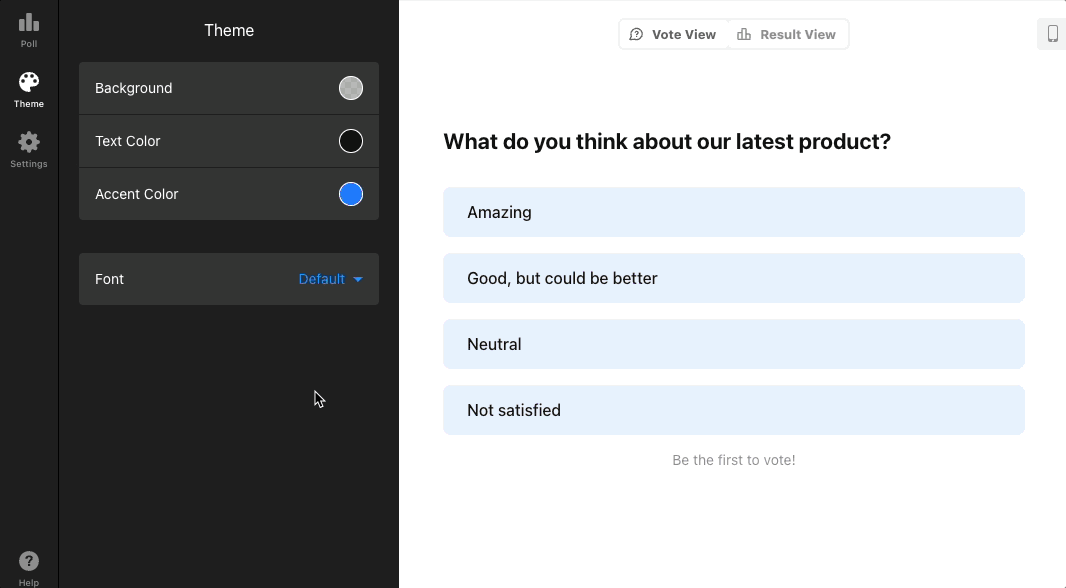Toggle the mobile preview icon
The height and width of the screenshot is (588, 1066).
(x=1052, y=34)
